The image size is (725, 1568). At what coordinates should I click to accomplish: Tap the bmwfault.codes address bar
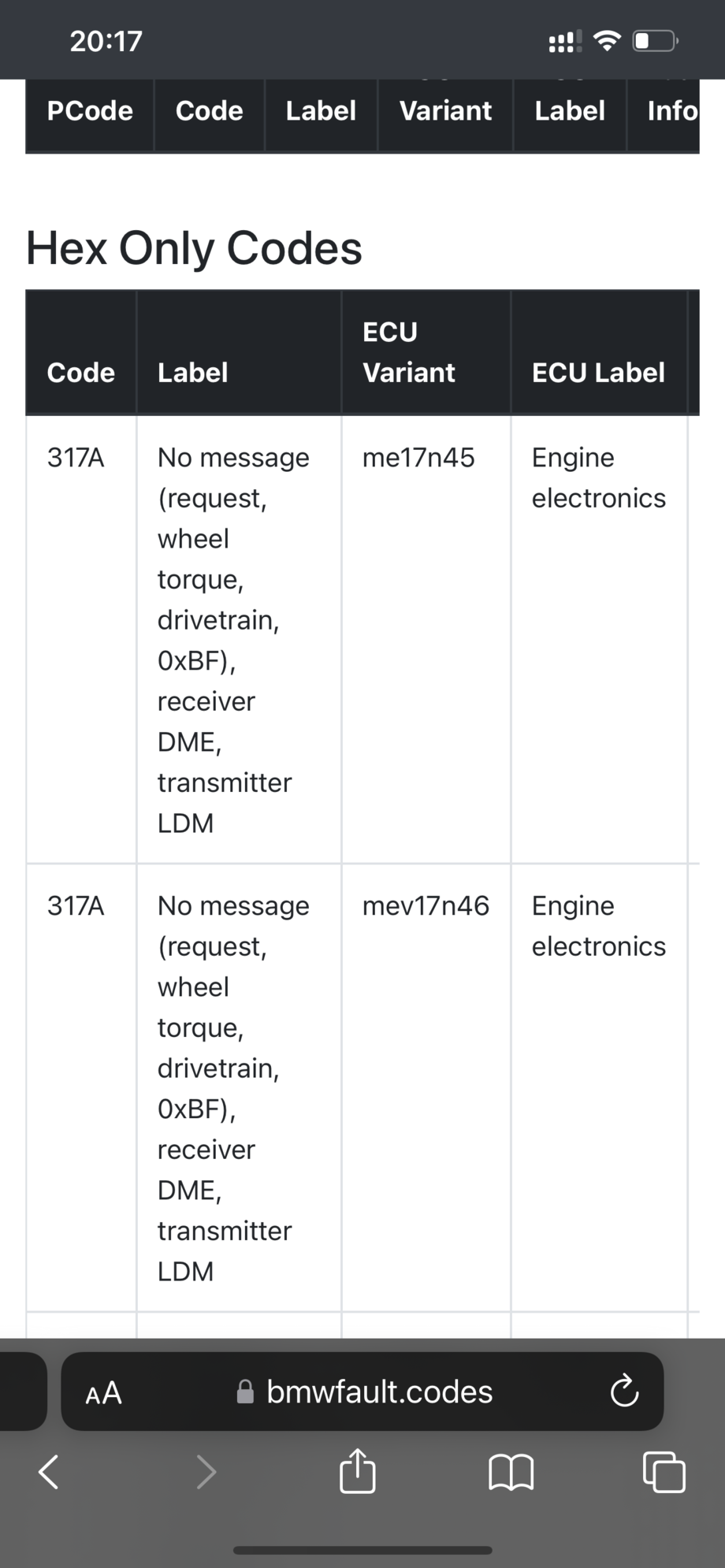[x=379, y=1392]
